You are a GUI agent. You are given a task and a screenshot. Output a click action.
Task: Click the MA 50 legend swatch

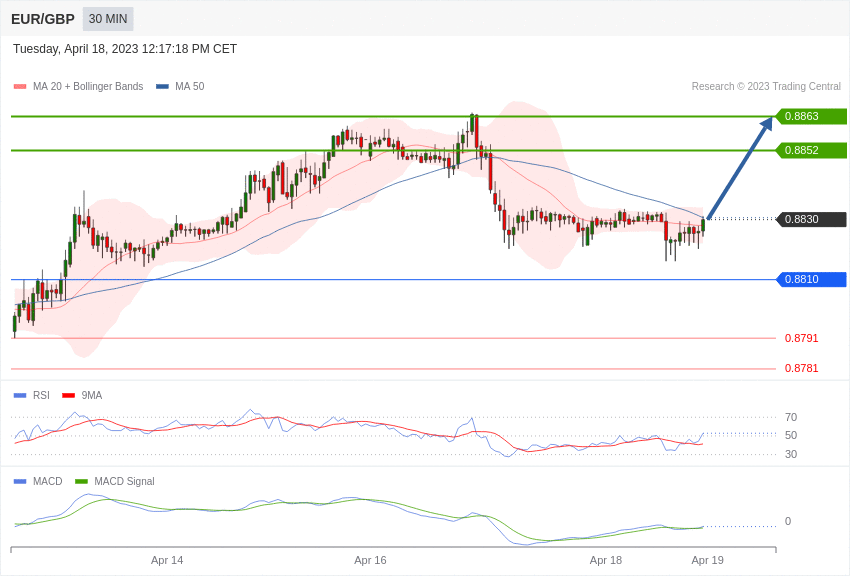coord(162,87)
